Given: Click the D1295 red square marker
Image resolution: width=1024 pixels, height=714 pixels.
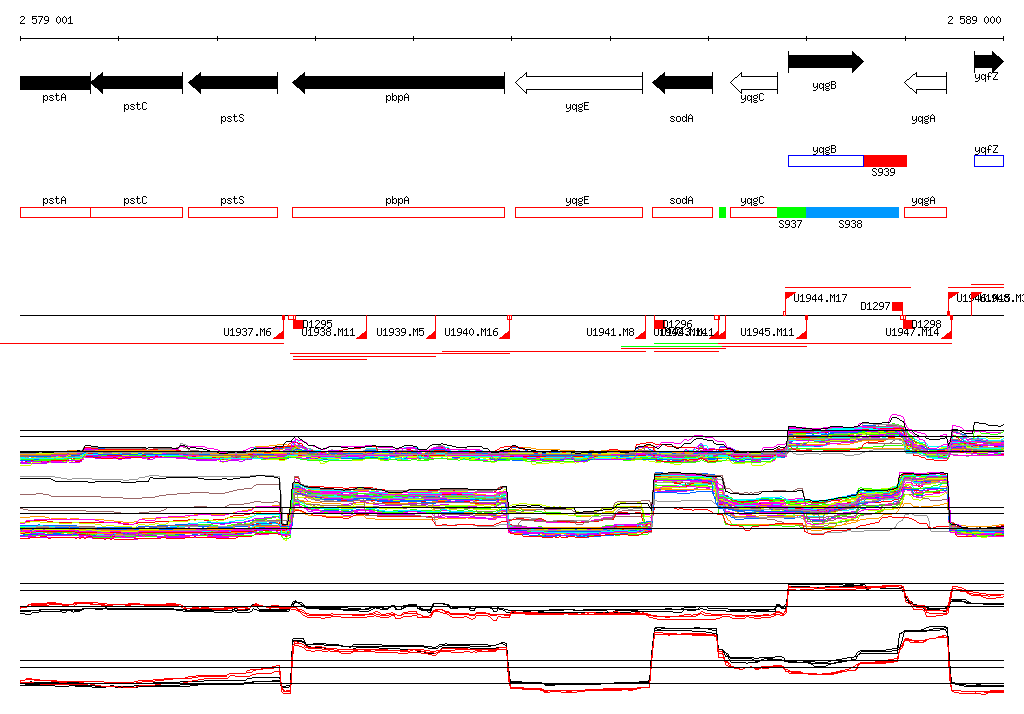Looking at the screenshot, I should (298, 324).
